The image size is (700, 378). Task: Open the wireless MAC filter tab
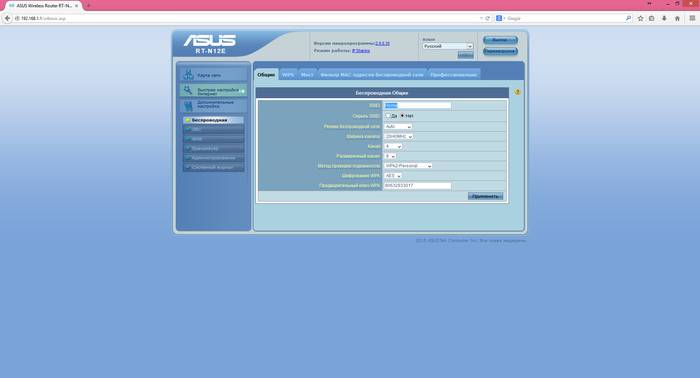(x=372, y=75)
